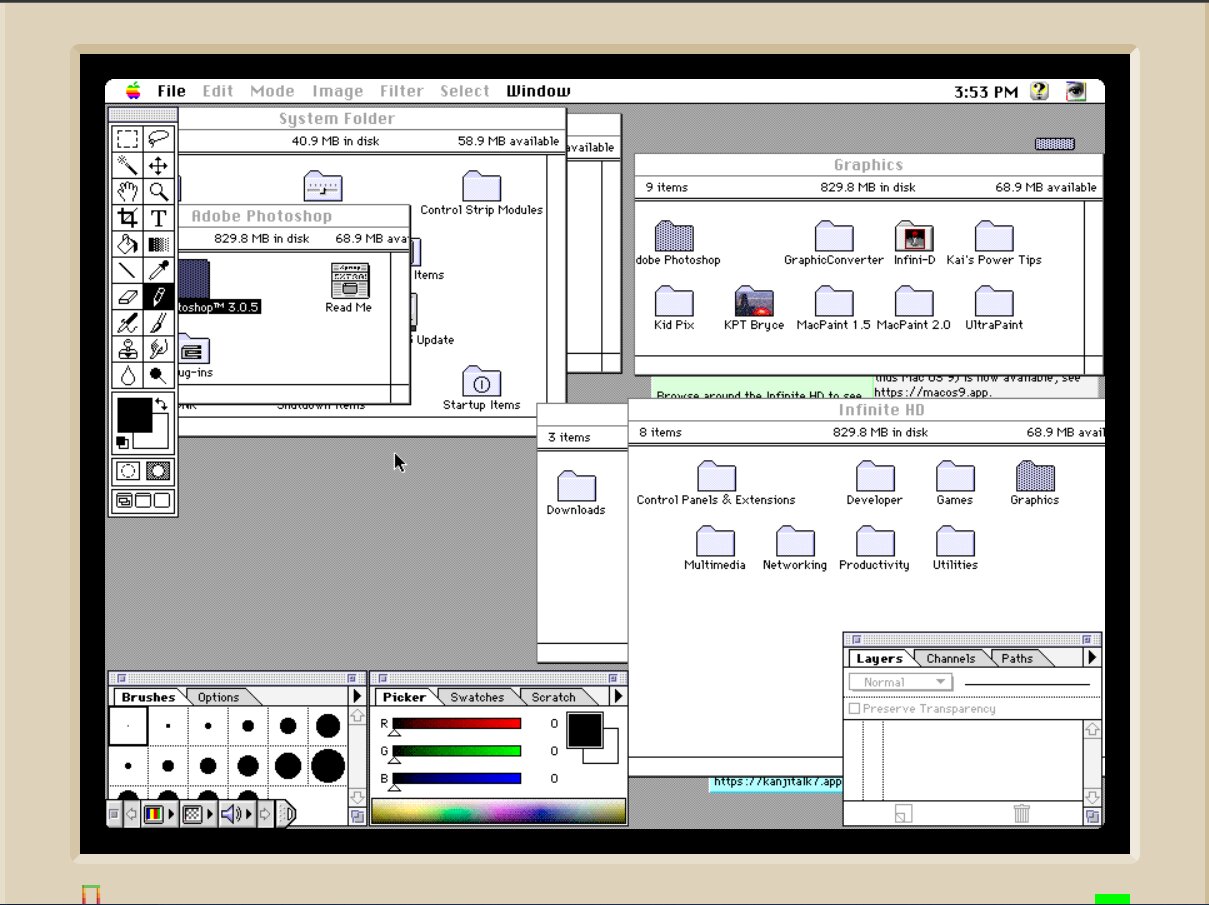The width and height of the screenshot is (1209, 905).
Task: Switch to full screen without menu mode
Action: click(161, 501)
